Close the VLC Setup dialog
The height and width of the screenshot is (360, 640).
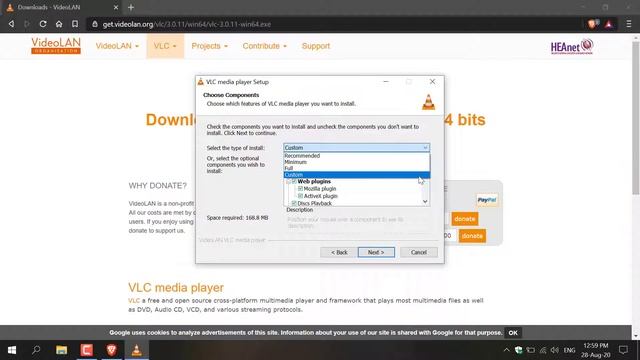432,82
